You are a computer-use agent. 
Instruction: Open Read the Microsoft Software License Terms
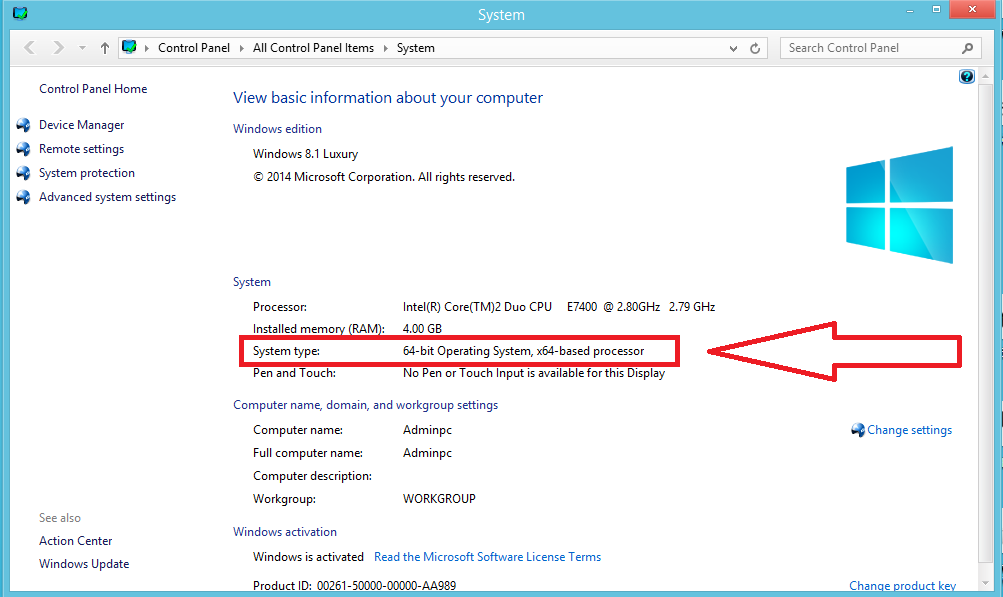pos(487,557)
